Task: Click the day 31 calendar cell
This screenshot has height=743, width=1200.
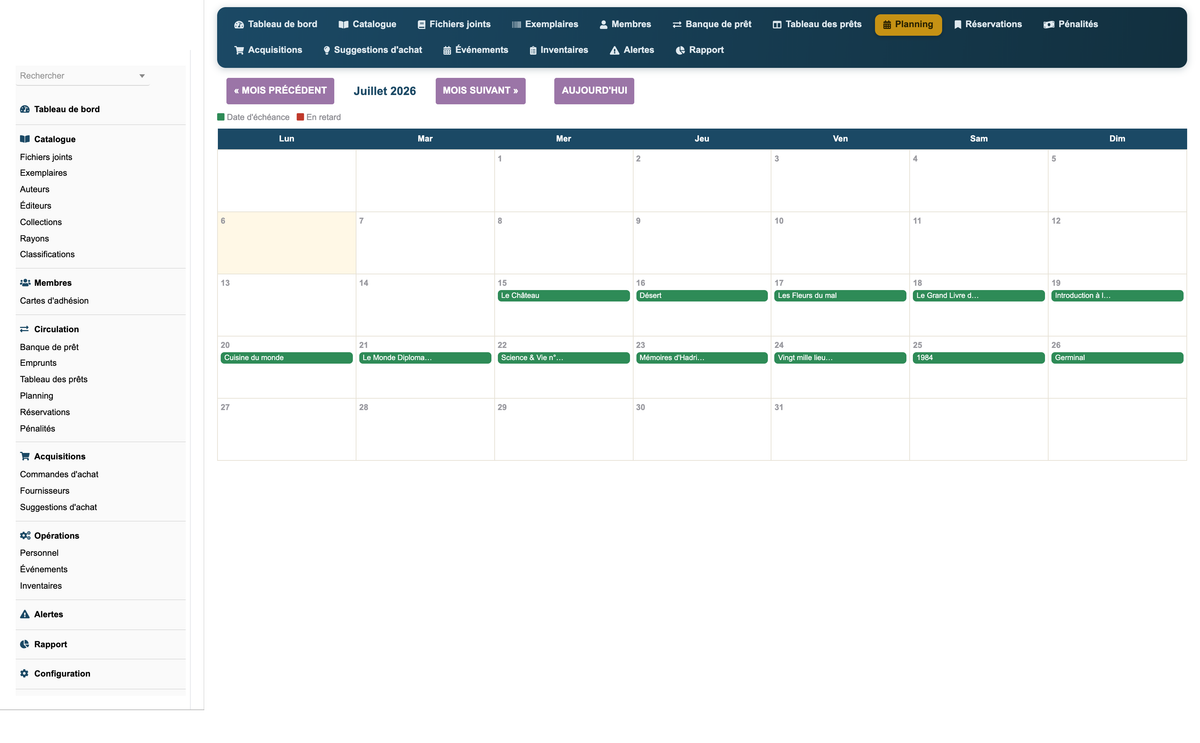Action: (x=840, y=429)
